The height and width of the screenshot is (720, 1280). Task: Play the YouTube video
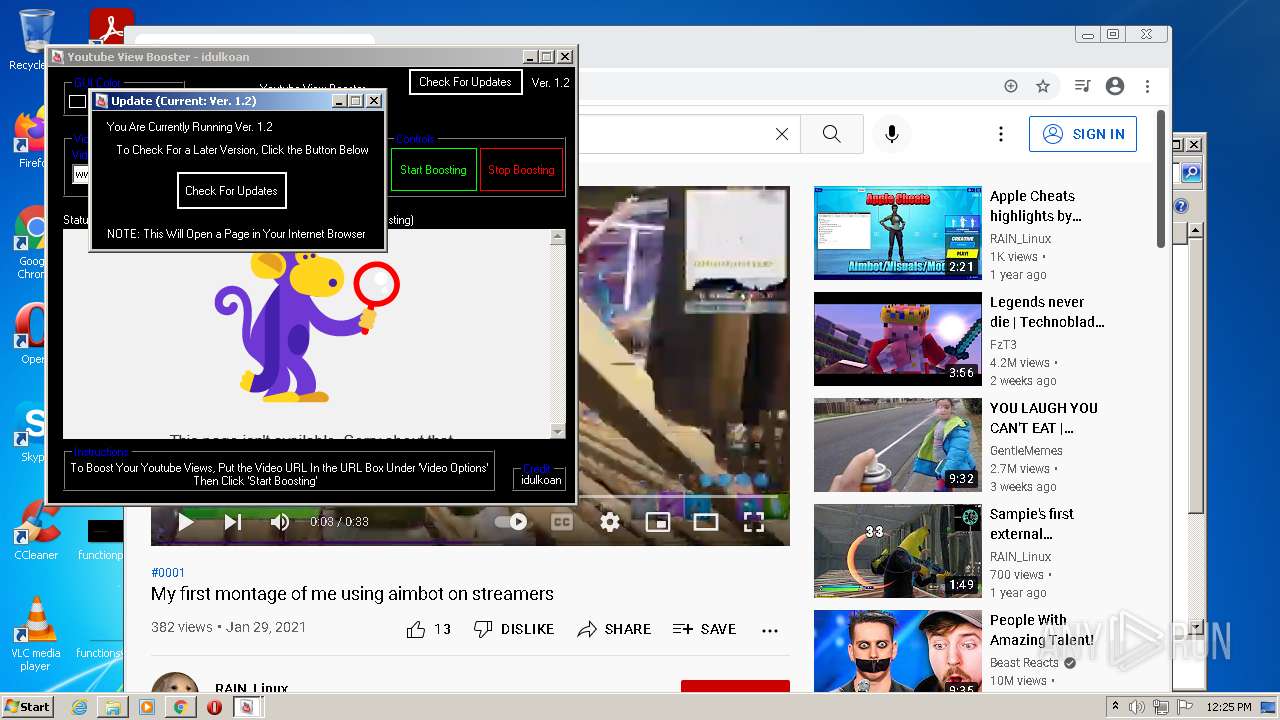185,522
